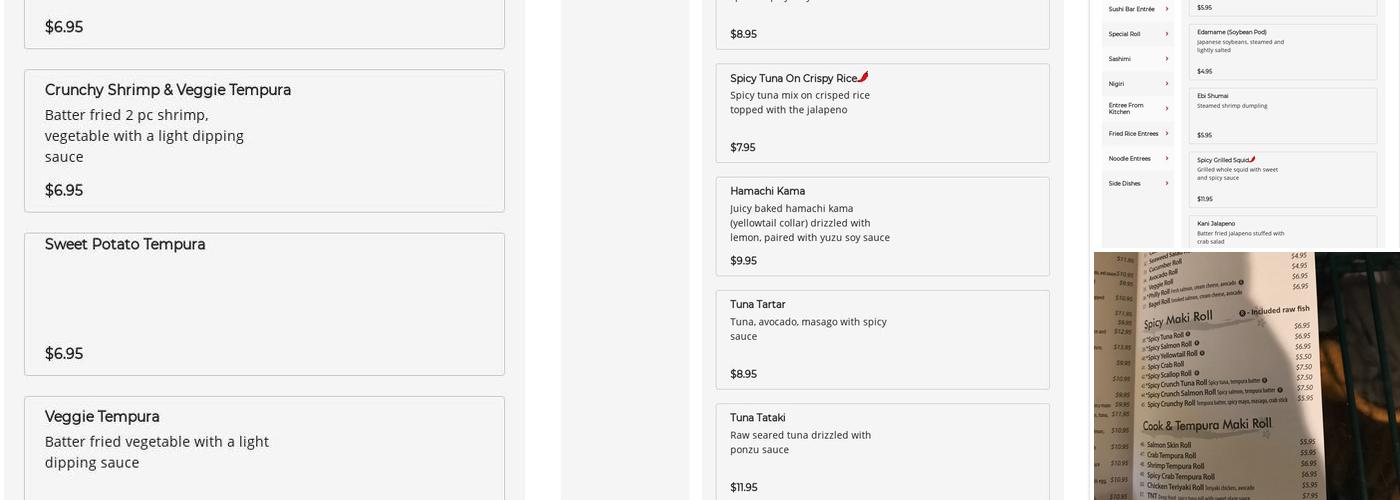Image resolution: width=1400 pixels, height=500 pixels.
Task: Click arrow next to Entree From Kitchen
Action: [x=1167, y=108]
